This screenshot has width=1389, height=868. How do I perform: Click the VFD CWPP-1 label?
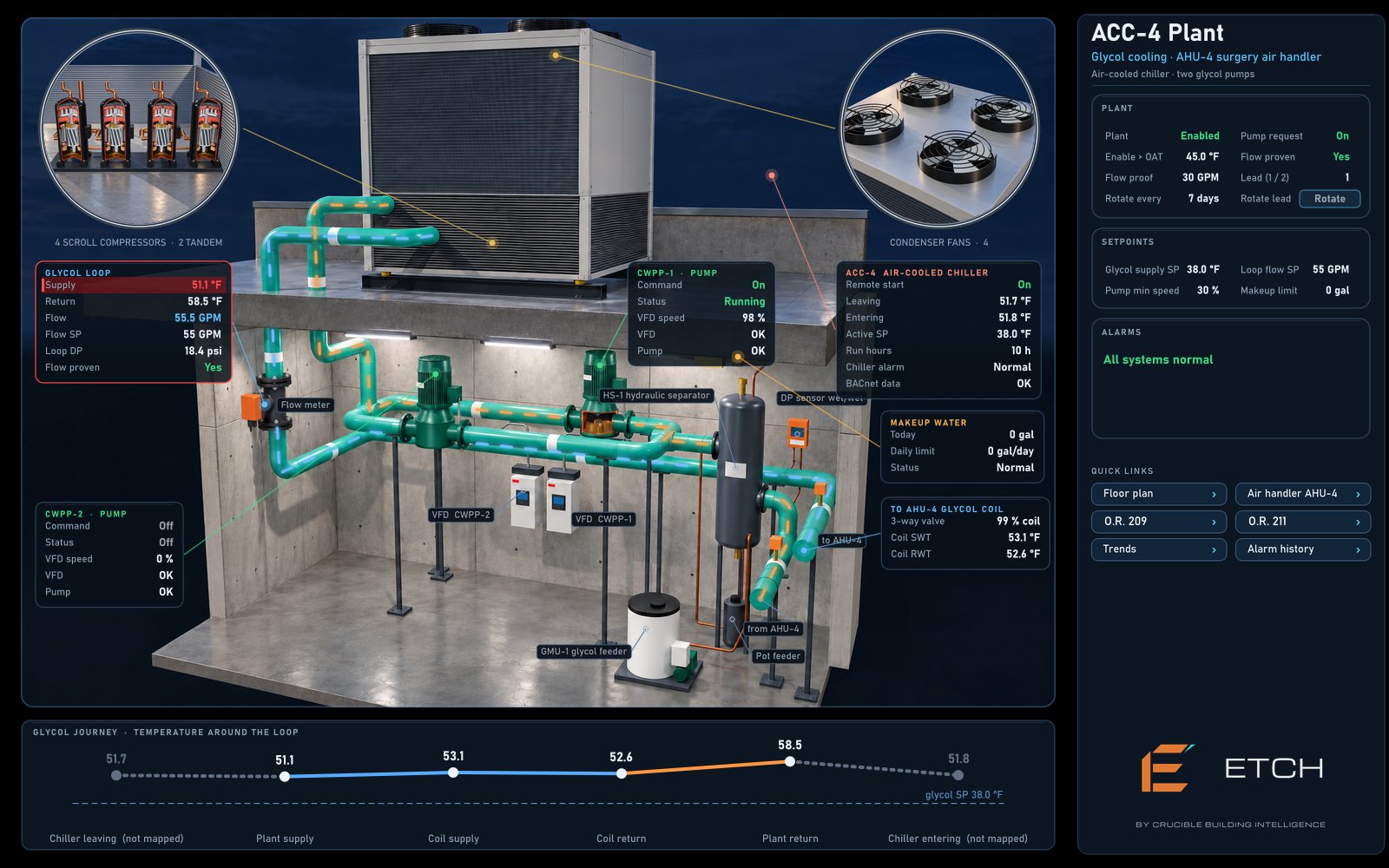pos(604,520)
